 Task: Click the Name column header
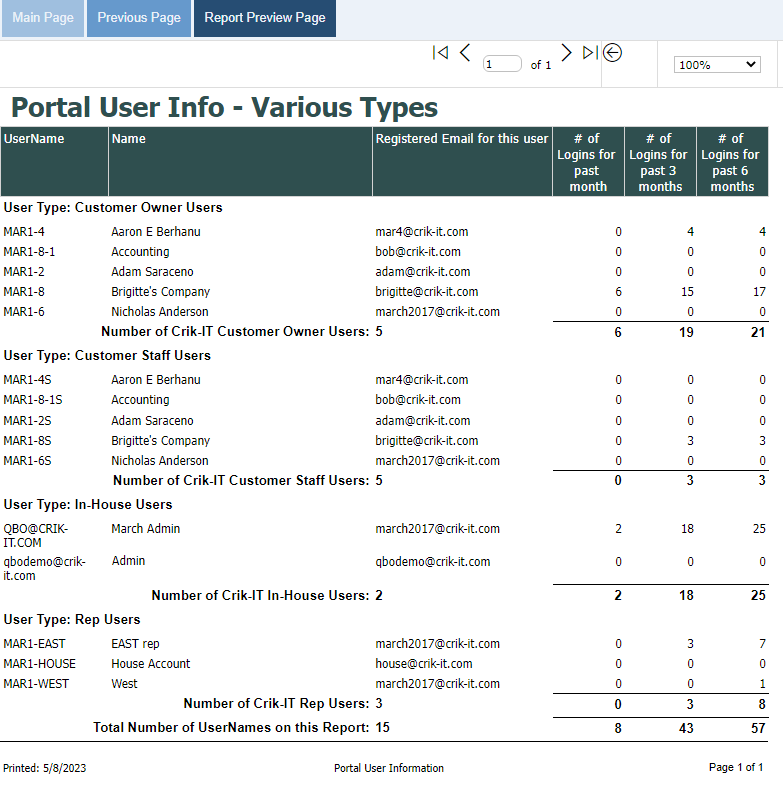(x=129, y=139)
